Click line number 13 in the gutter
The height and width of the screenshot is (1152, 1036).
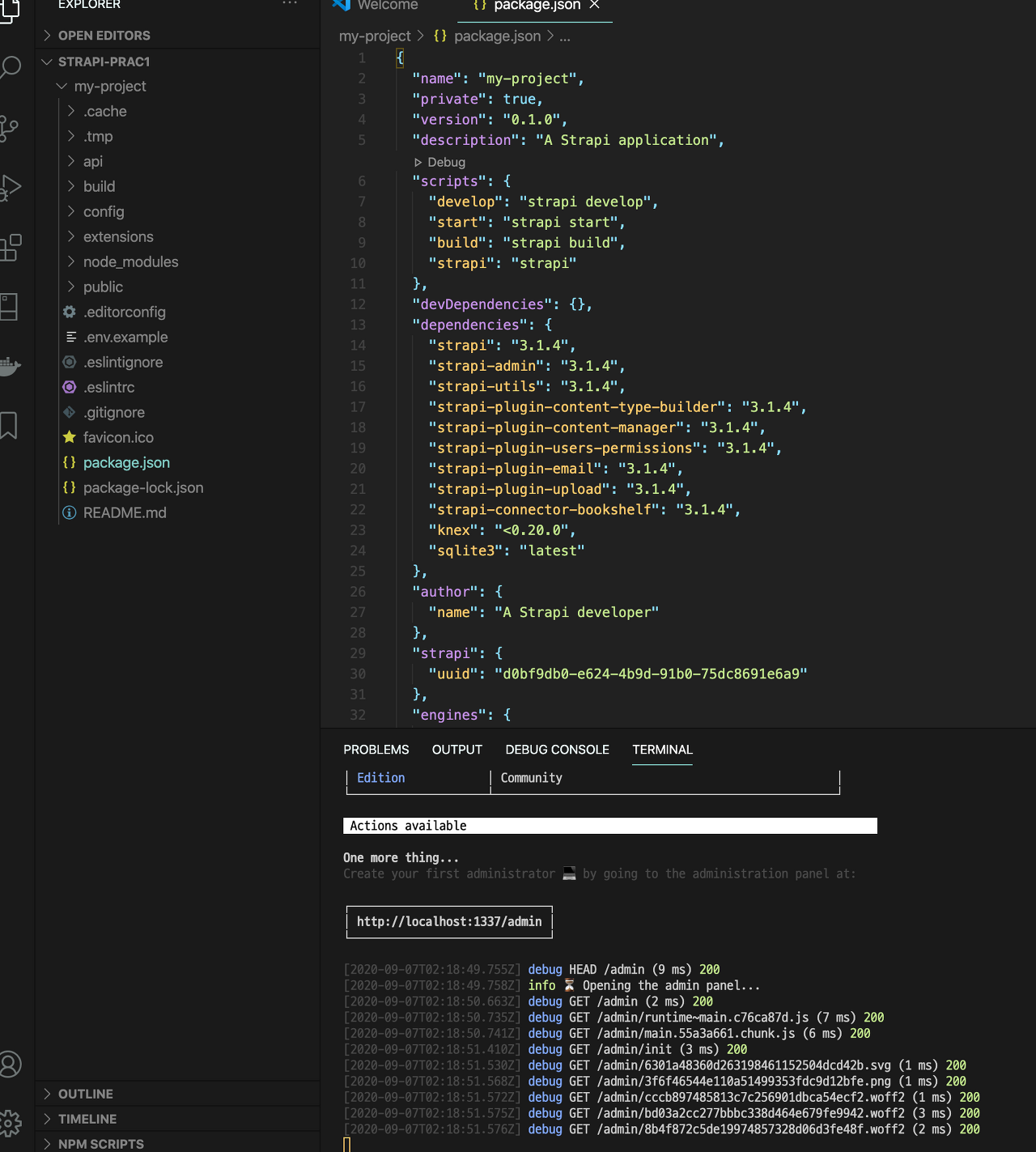point(358,325)
